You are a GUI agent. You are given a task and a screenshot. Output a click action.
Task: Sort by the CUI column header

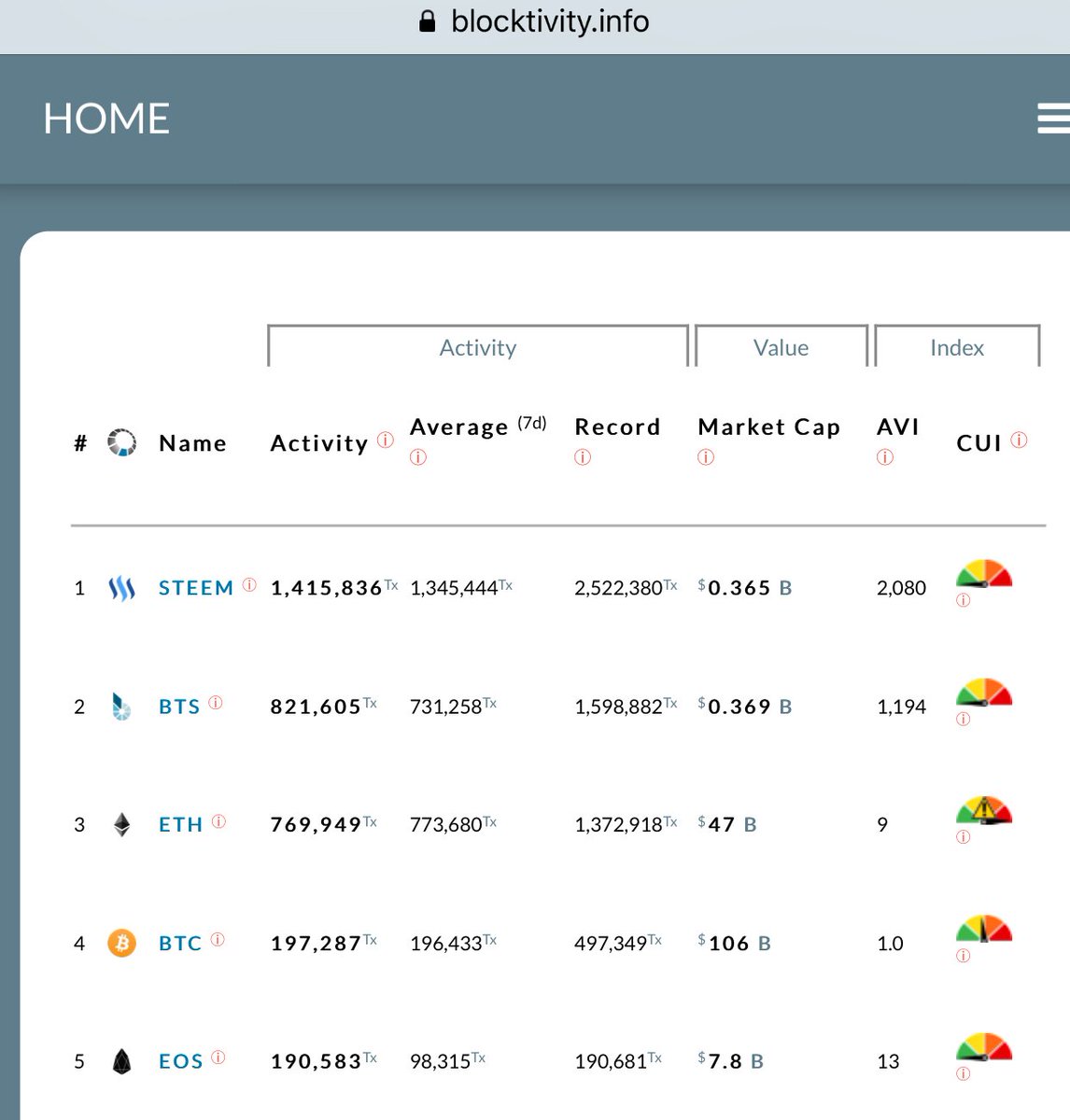(x=979, y=443)
